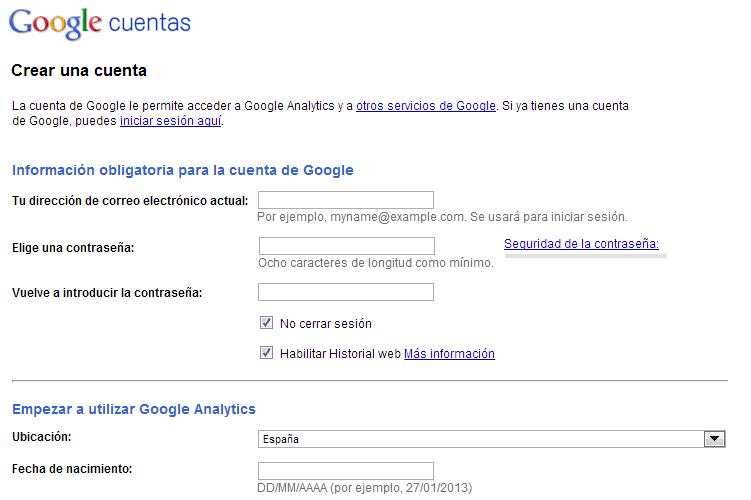Uncheck the "No cerrar sesión" checkbox
The width and height of the screenshot is (751, 500).
(x=267, y=323)
